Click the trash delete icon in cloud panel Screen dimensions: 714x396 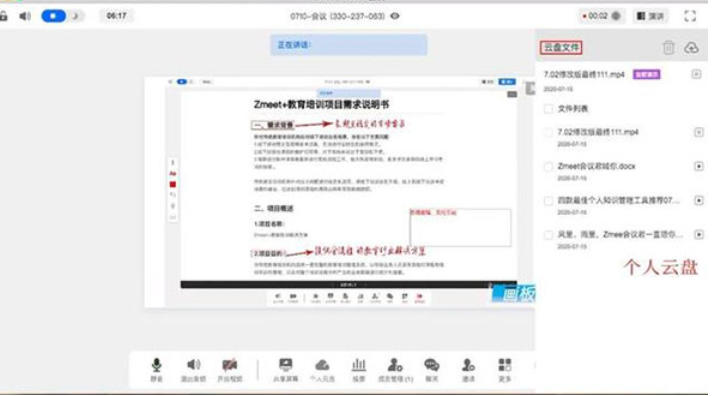(668, 47)
